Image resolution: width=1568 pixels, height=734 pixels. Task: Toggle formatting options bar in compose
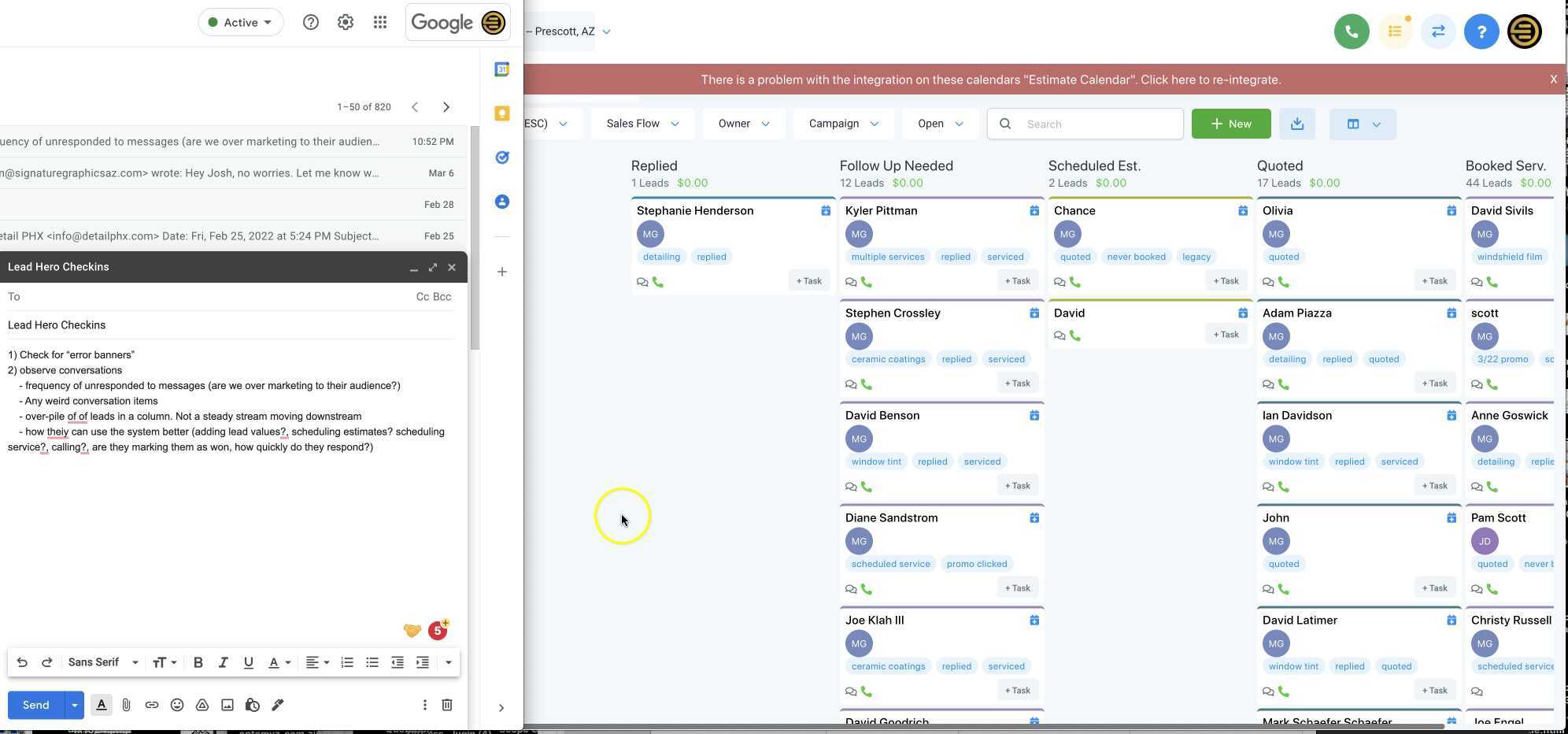pyautogui.click(x=102, y=705)
